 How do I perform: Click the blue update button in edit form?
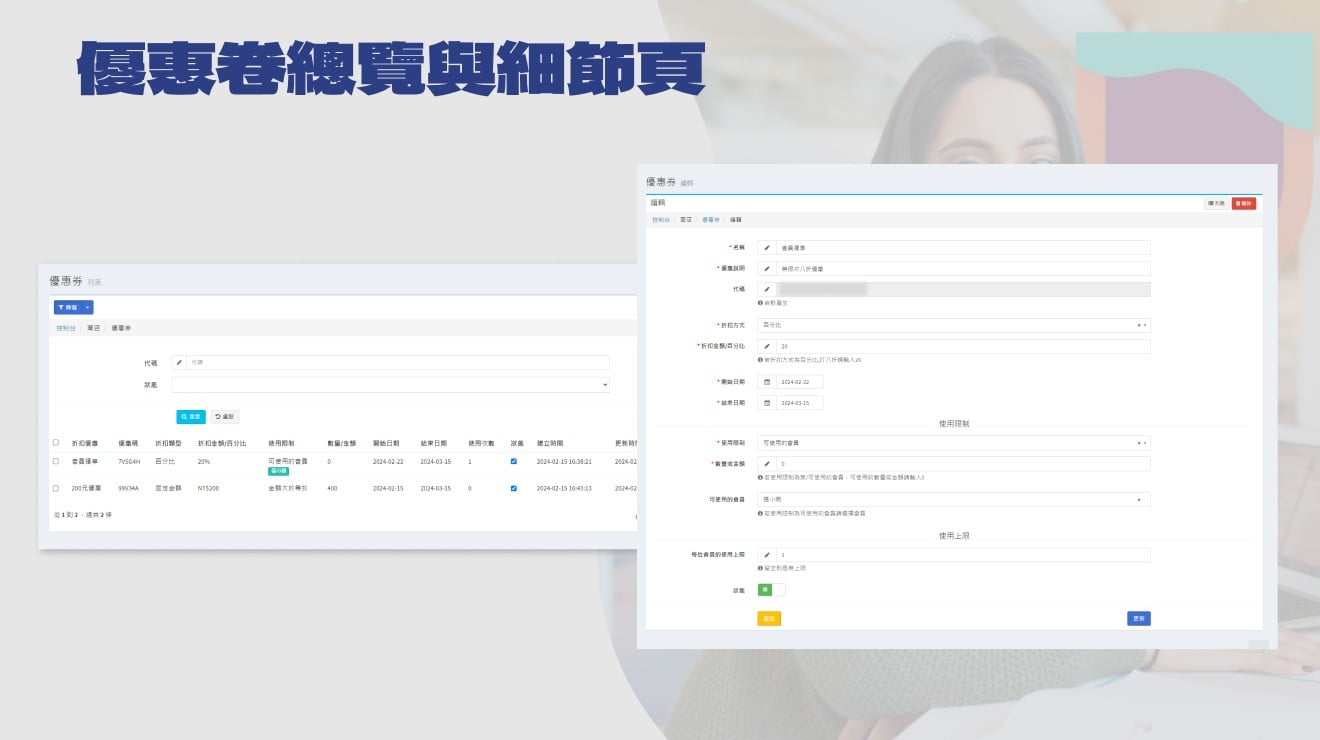pyautogui.click(x=1139, y=619)
